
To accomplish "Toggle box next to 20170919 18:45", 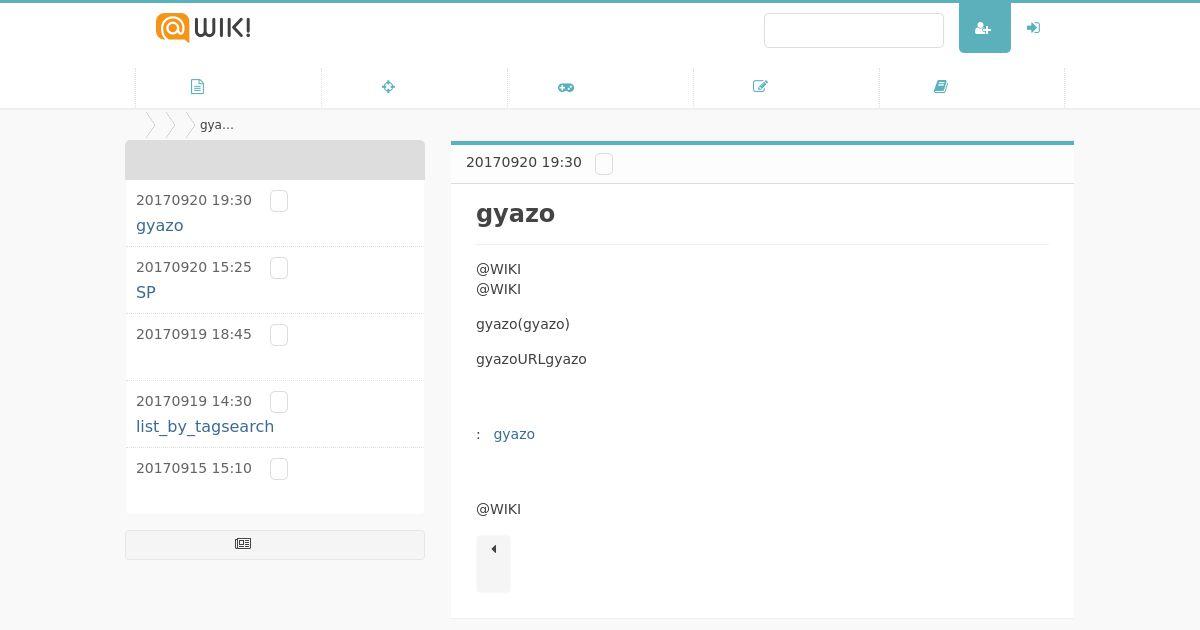I will click(279, 335).
